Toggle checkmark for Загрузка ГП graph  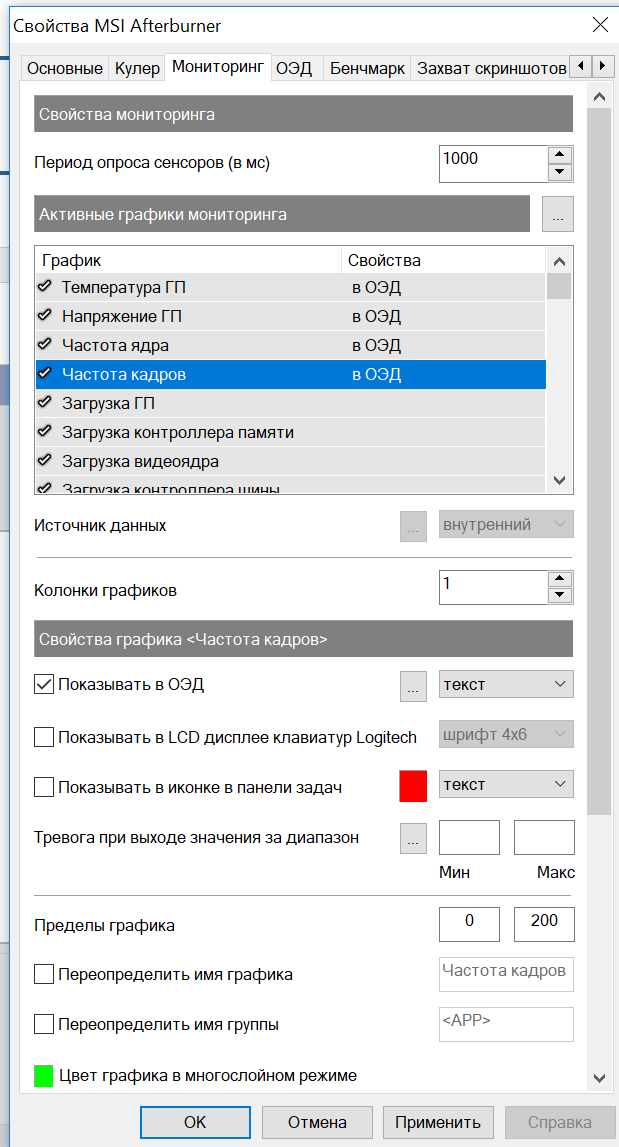(x=45, y=403)
